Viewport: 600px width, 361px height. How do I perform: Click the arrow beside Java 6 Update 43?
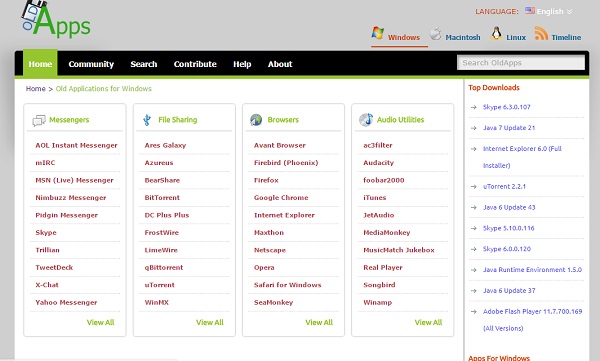[x=474, y=207]
